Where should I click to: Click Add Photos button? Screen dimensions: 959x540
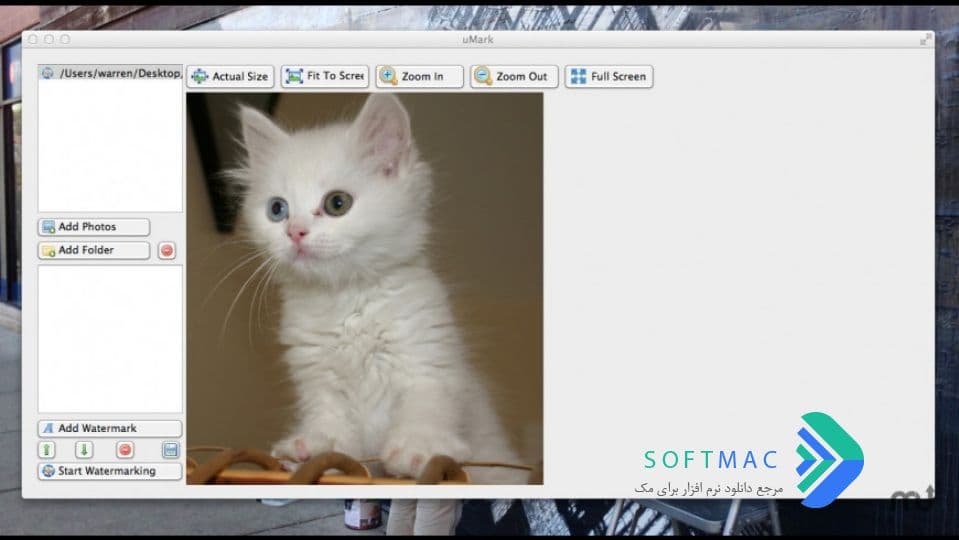94,227
